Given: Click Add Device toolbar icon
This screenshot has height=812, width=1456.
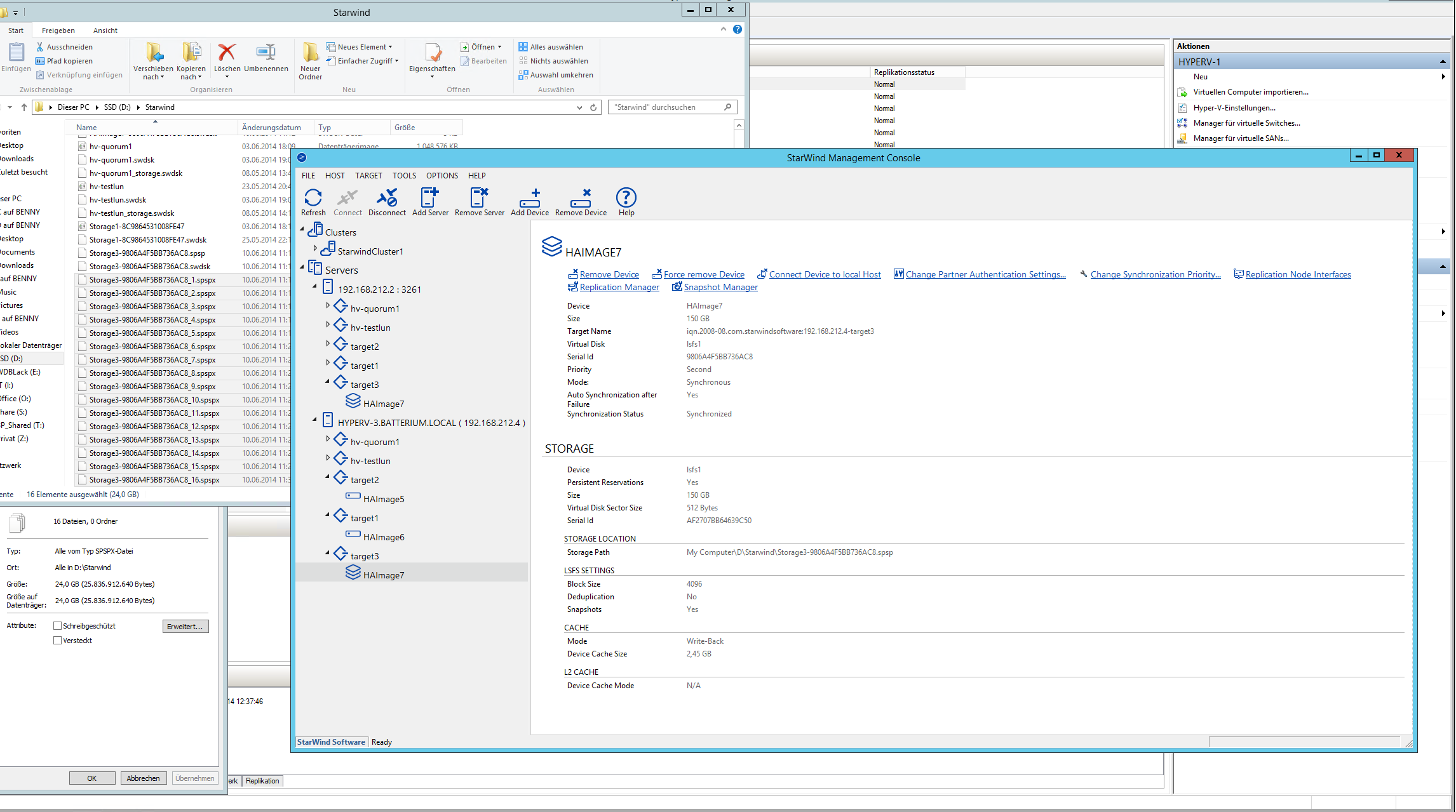Looking at the screenshot, I should (x=530, y=202).
